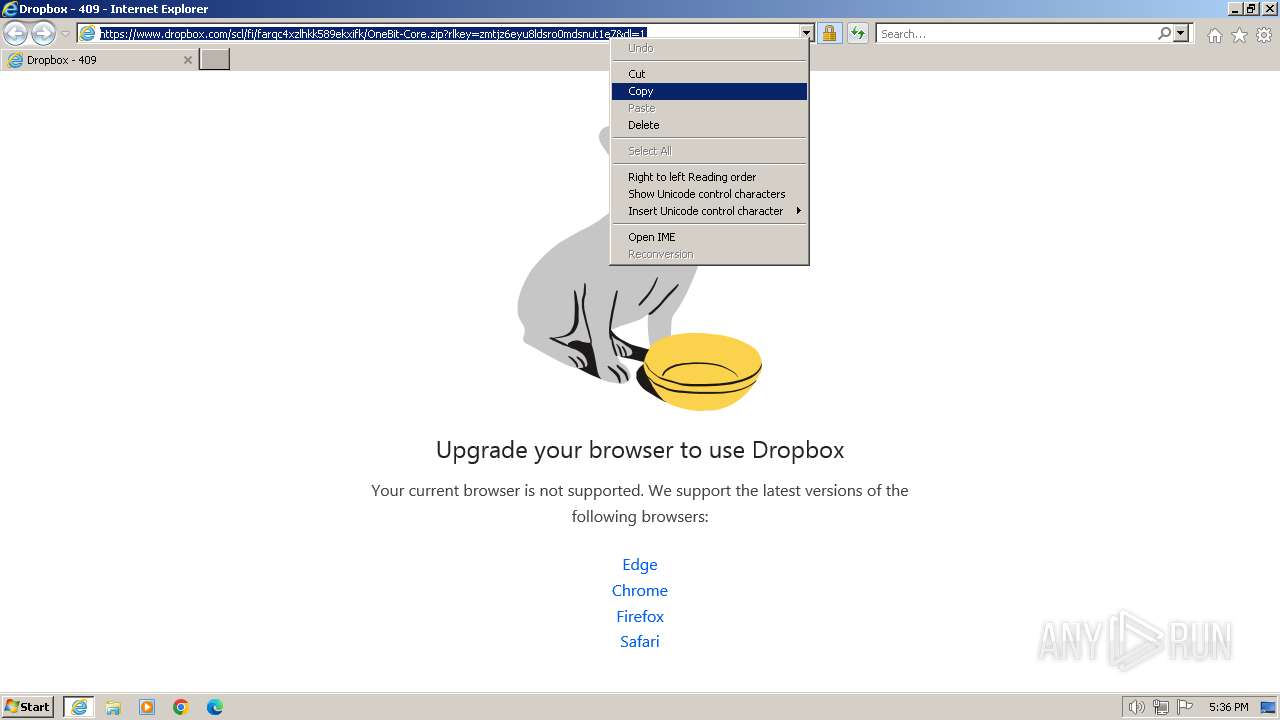Go forward with the browser Forward arrow
This screenshot has height=720, width=1280.
(x=43, y=33)
